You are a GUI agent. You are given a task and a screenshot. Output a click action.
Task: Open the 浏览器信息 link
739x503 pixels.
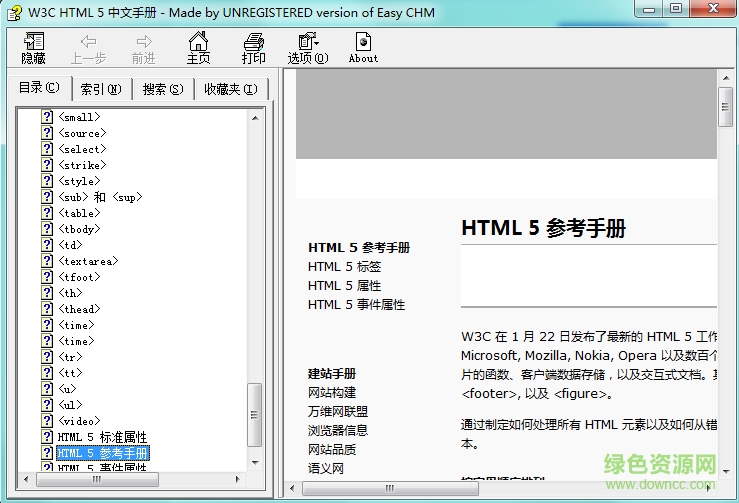tap(338, 430)
